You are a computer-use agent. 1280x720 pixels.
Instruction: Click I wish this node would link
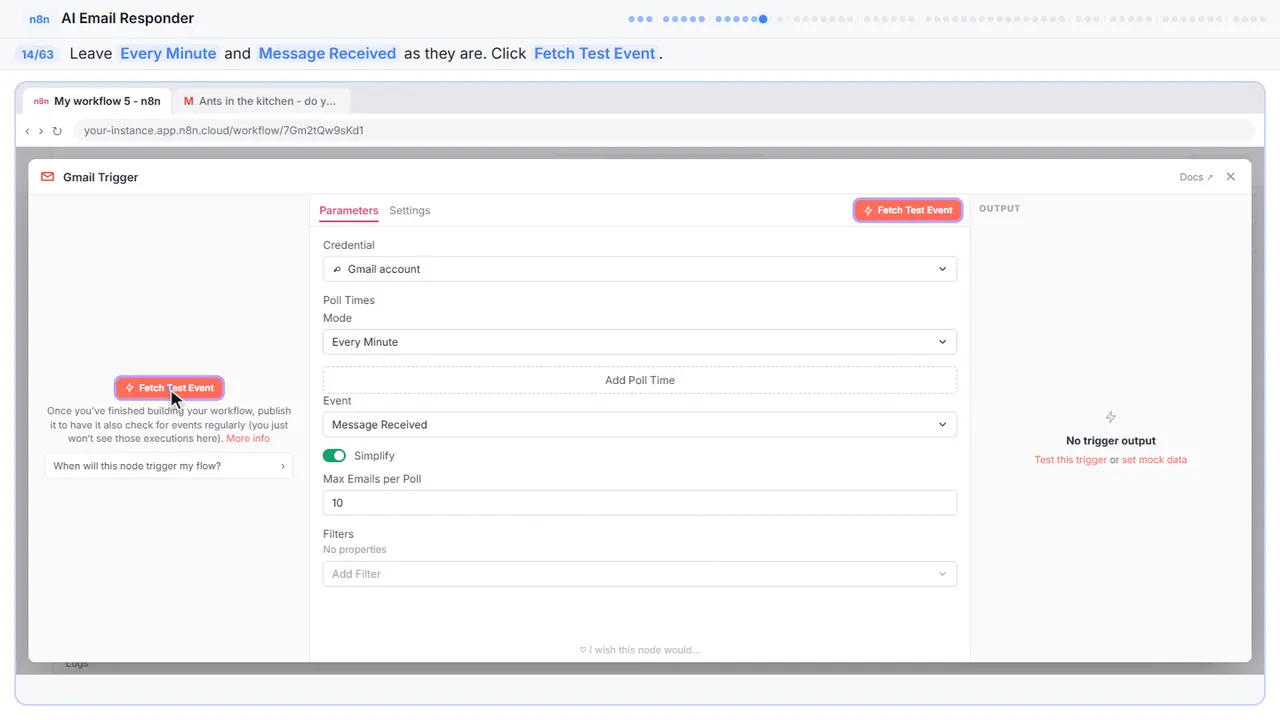(x=640, y=650)
